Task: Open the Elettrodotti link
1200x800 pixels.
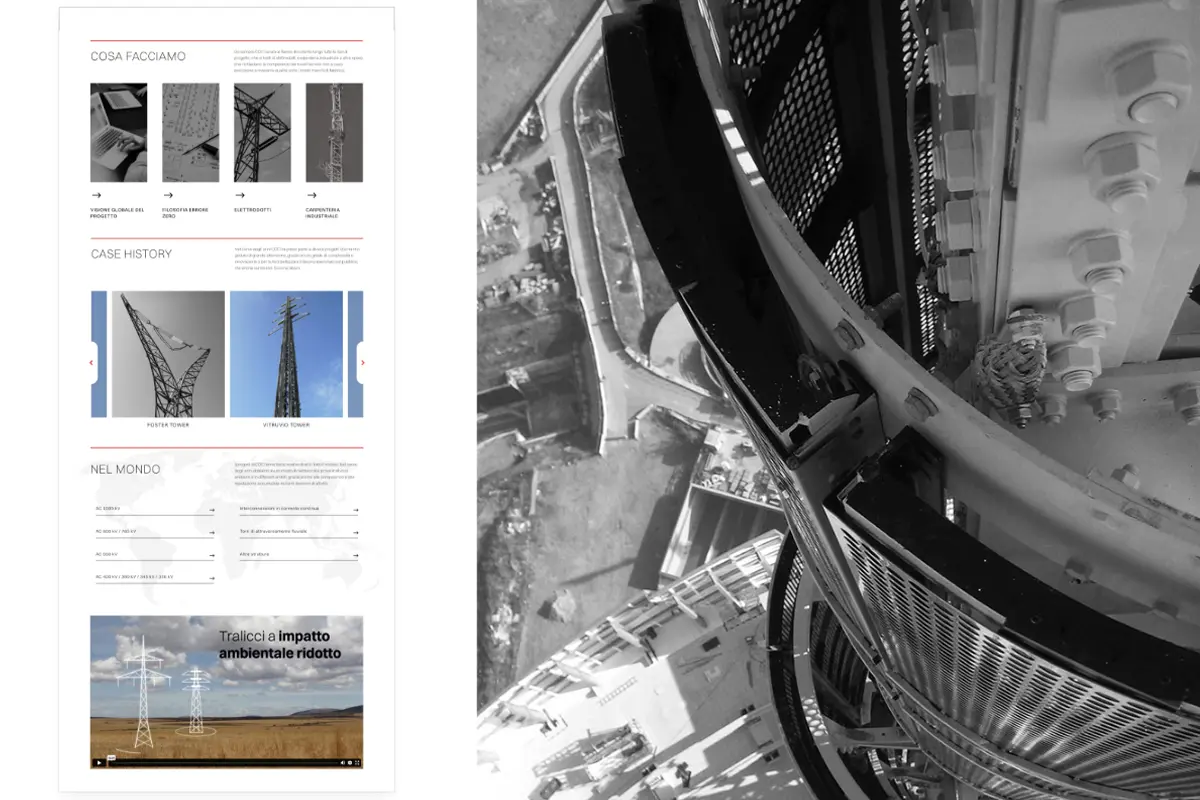Action: [x=251, y=210]
